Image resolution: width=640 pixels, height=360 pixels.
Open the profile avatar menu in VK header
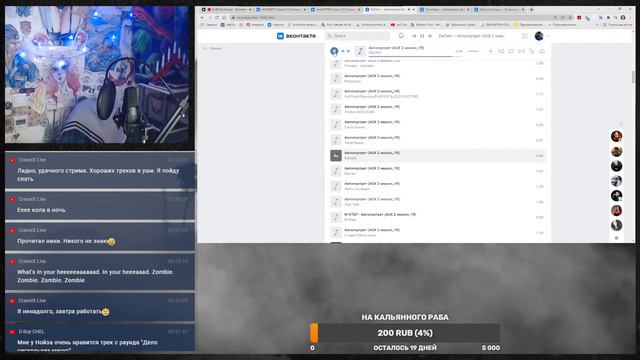(x=539, y=36)
